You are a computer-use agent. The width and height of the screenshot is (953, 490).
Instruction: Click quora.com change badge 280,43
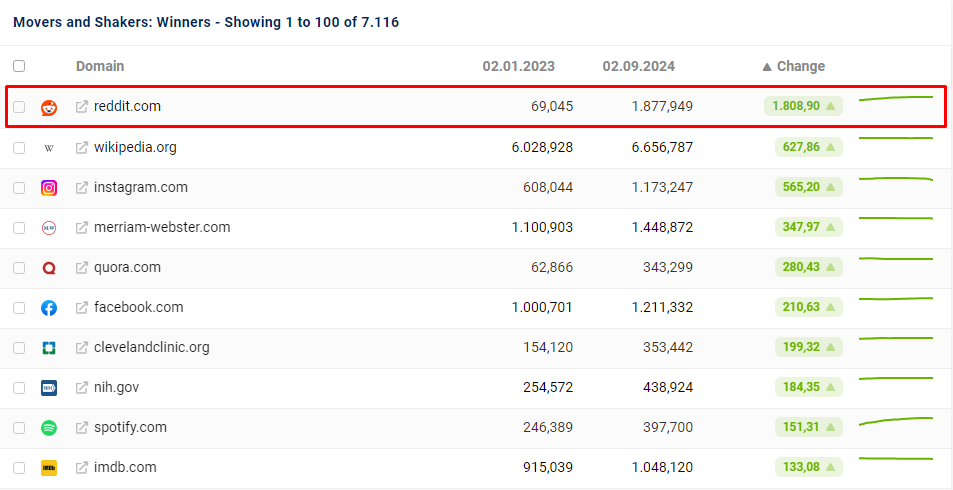pos(809,267)
